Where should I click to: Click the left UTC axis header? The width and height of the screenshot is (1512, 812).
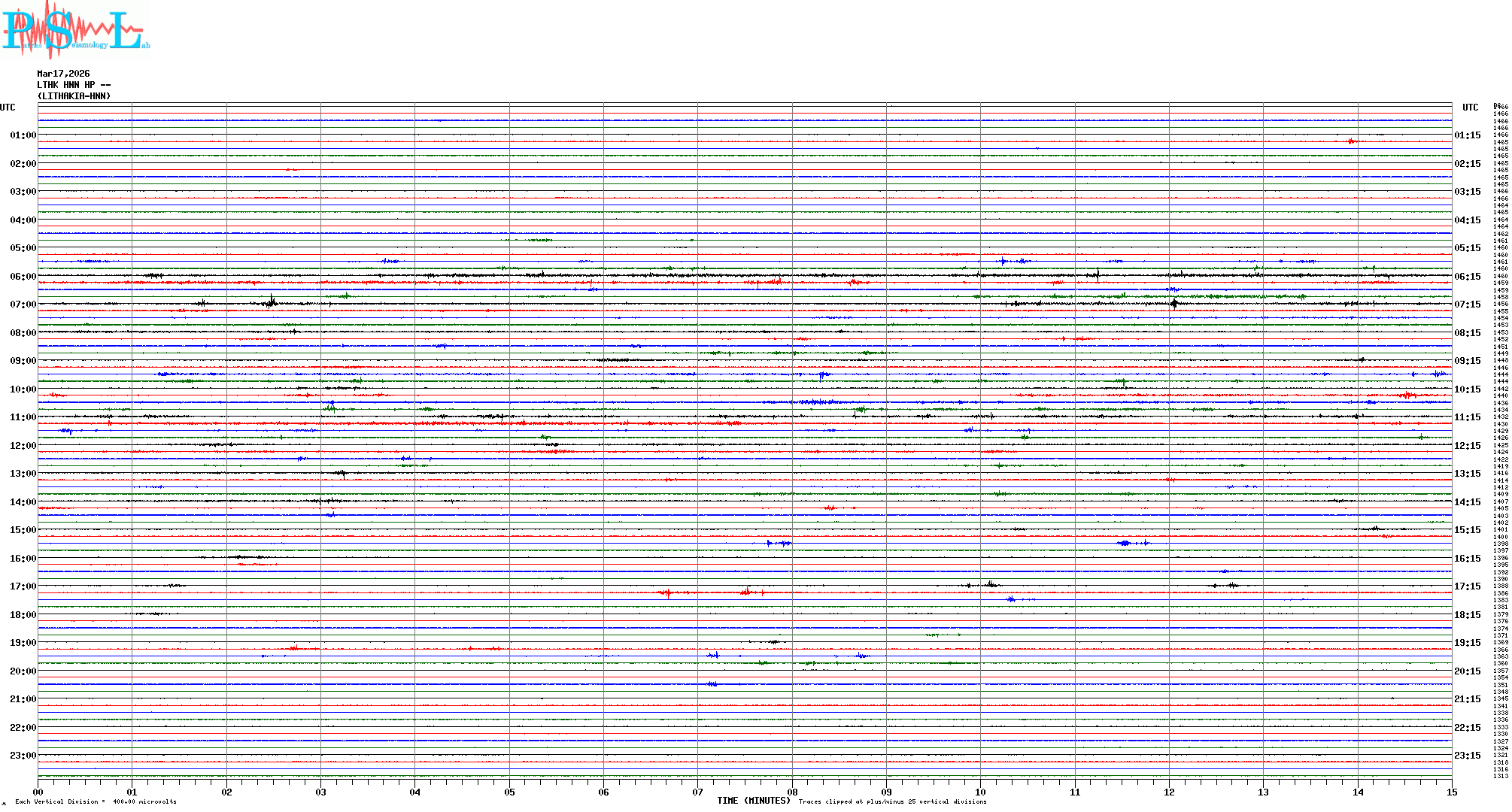click(x=8, y=108)
